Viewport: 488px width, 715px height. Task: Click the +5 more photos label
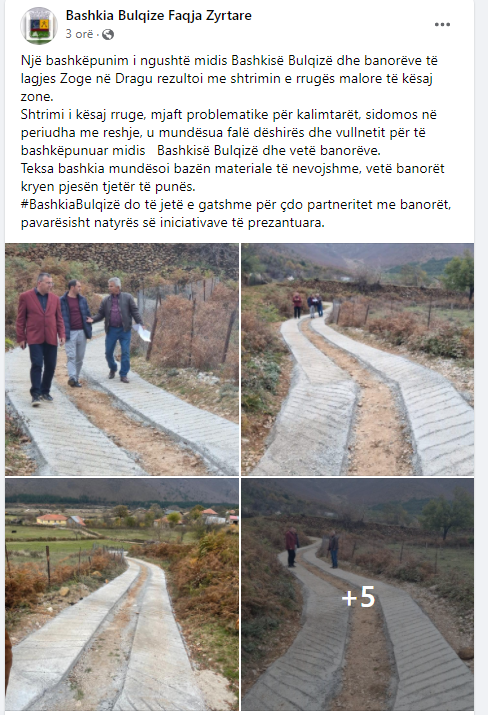point(358,597)
